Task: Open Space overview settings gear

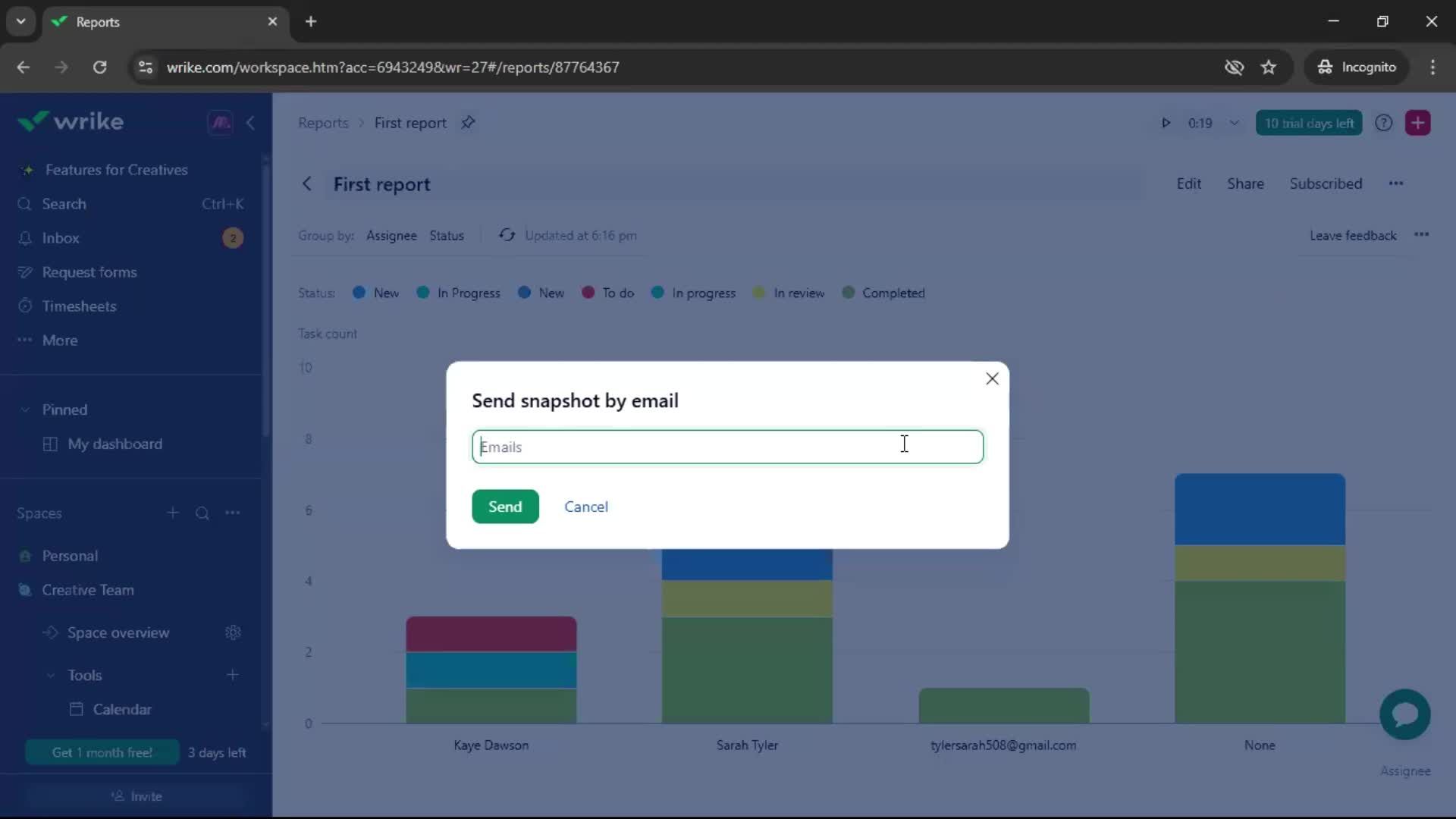Action: click(233, 632)
